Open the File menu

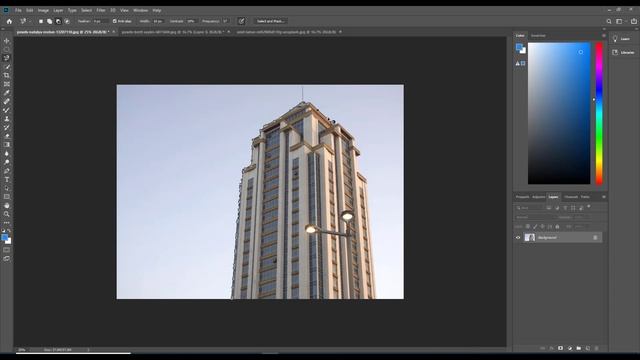pyautogui.click(x=18, y=10)
